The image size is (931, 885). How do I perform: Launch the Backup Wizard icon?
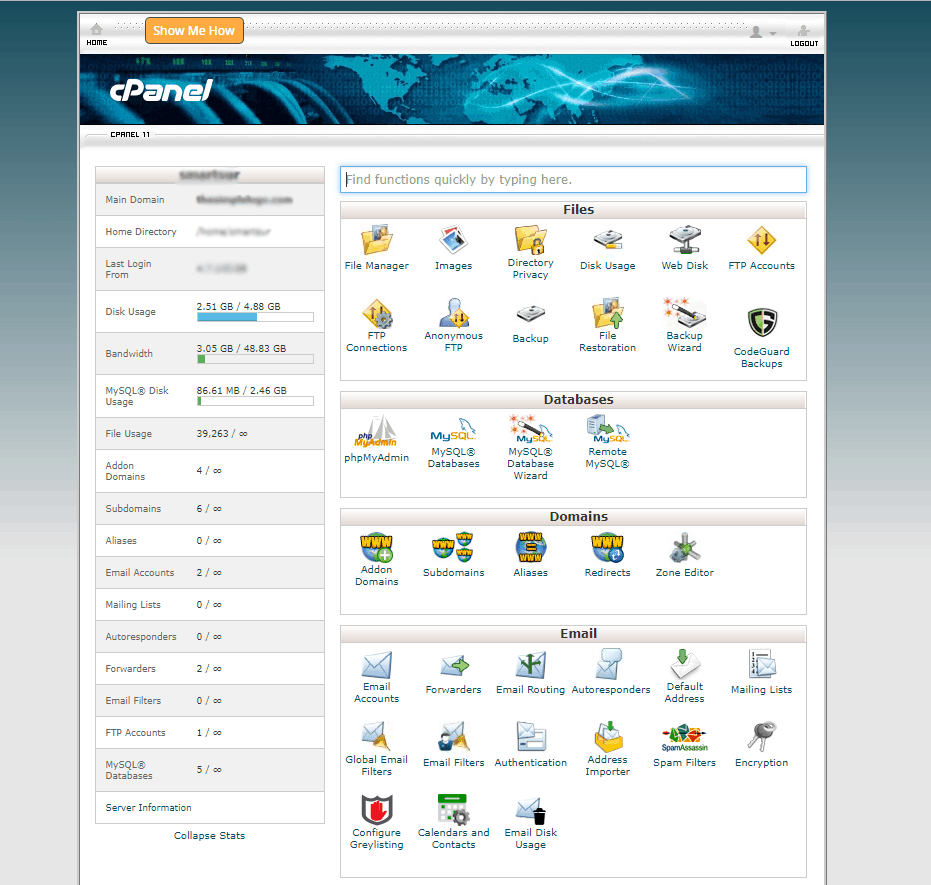685,313
